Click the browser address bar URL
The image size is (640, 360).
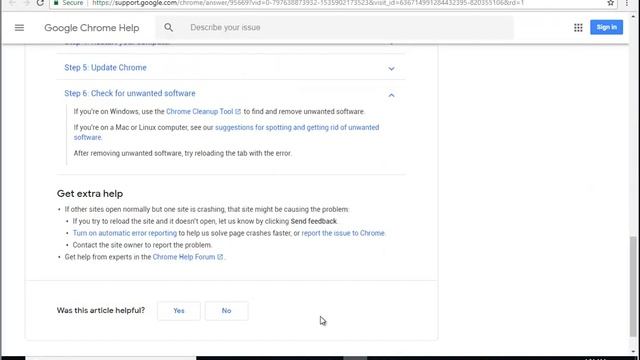pyautogui.click(x=308, y=3)
